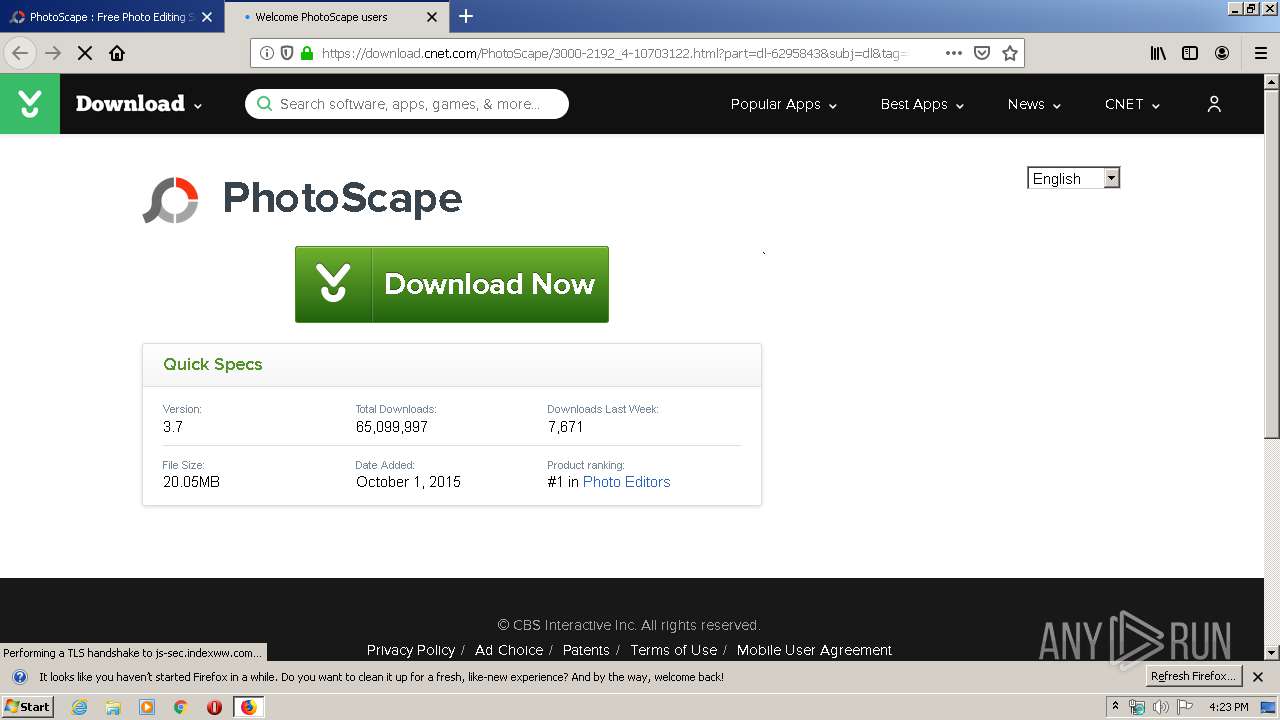Open Windows Explorer folder in taskbar

coord(113,707)
